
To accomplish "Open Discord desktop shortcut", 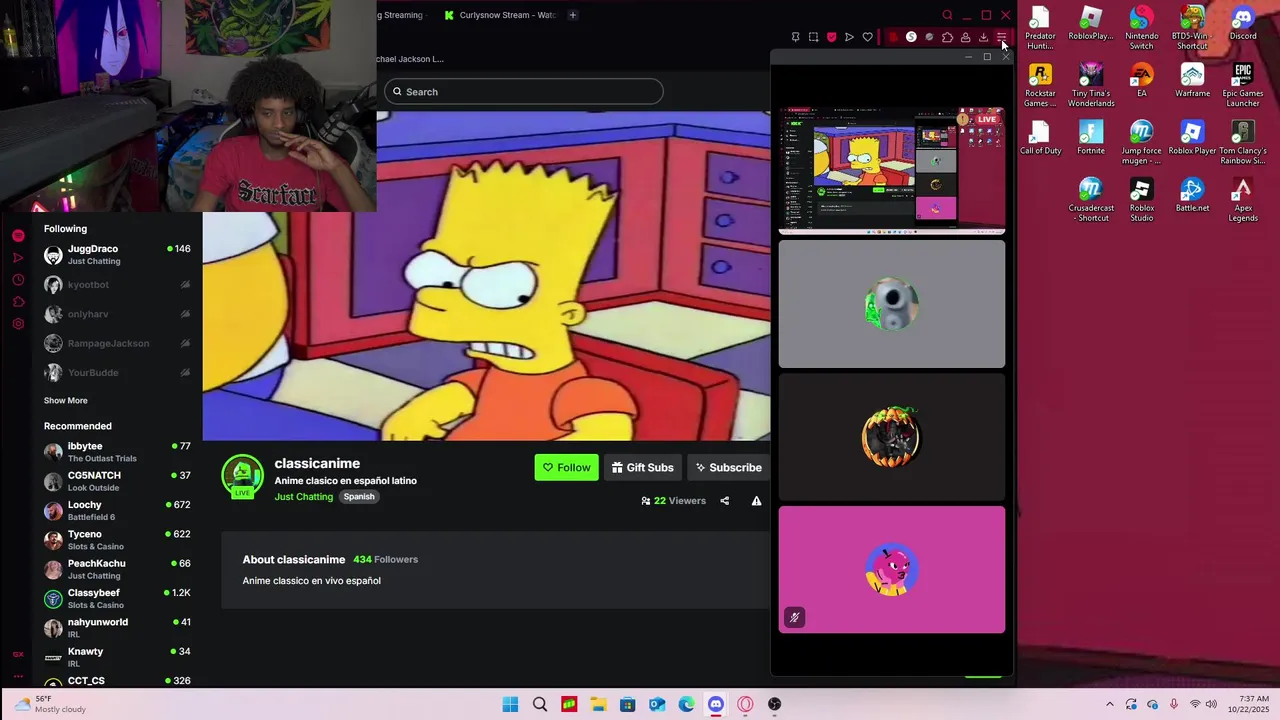I will [1243, 24].
